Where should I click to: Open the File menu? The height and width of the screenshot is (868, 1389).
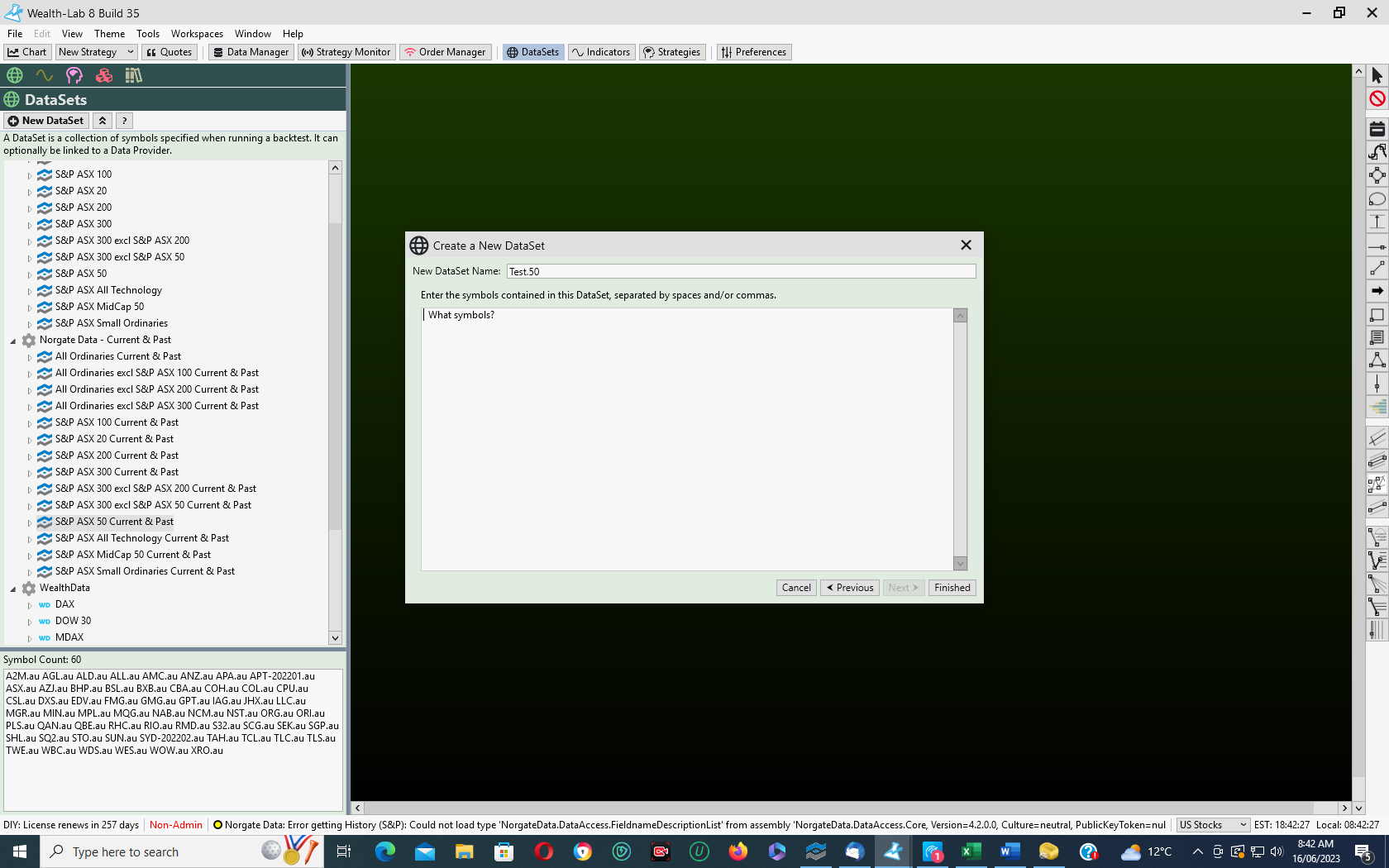[15, 34]
